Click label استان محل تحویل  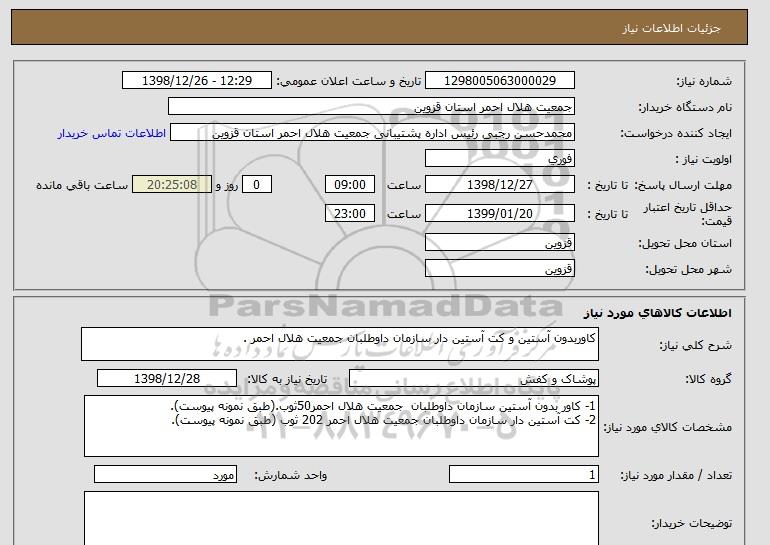tap(685, 243)
